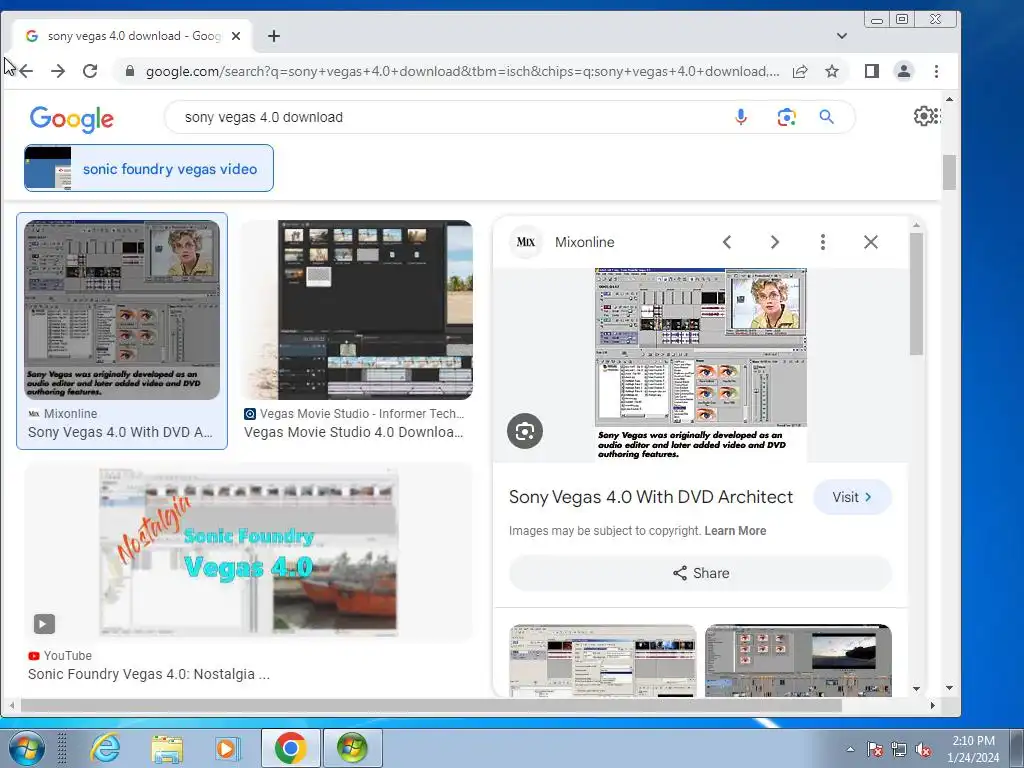Show hidden system tray icons

(850, 749)
